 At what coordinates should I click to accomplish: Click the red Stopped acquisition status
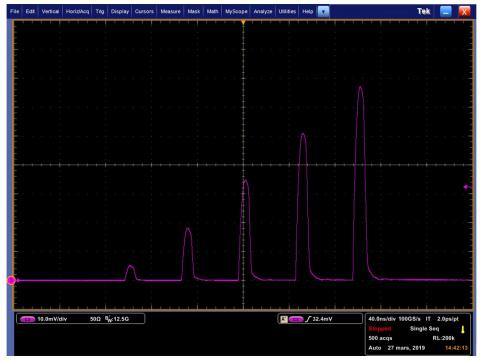[380, 329]
